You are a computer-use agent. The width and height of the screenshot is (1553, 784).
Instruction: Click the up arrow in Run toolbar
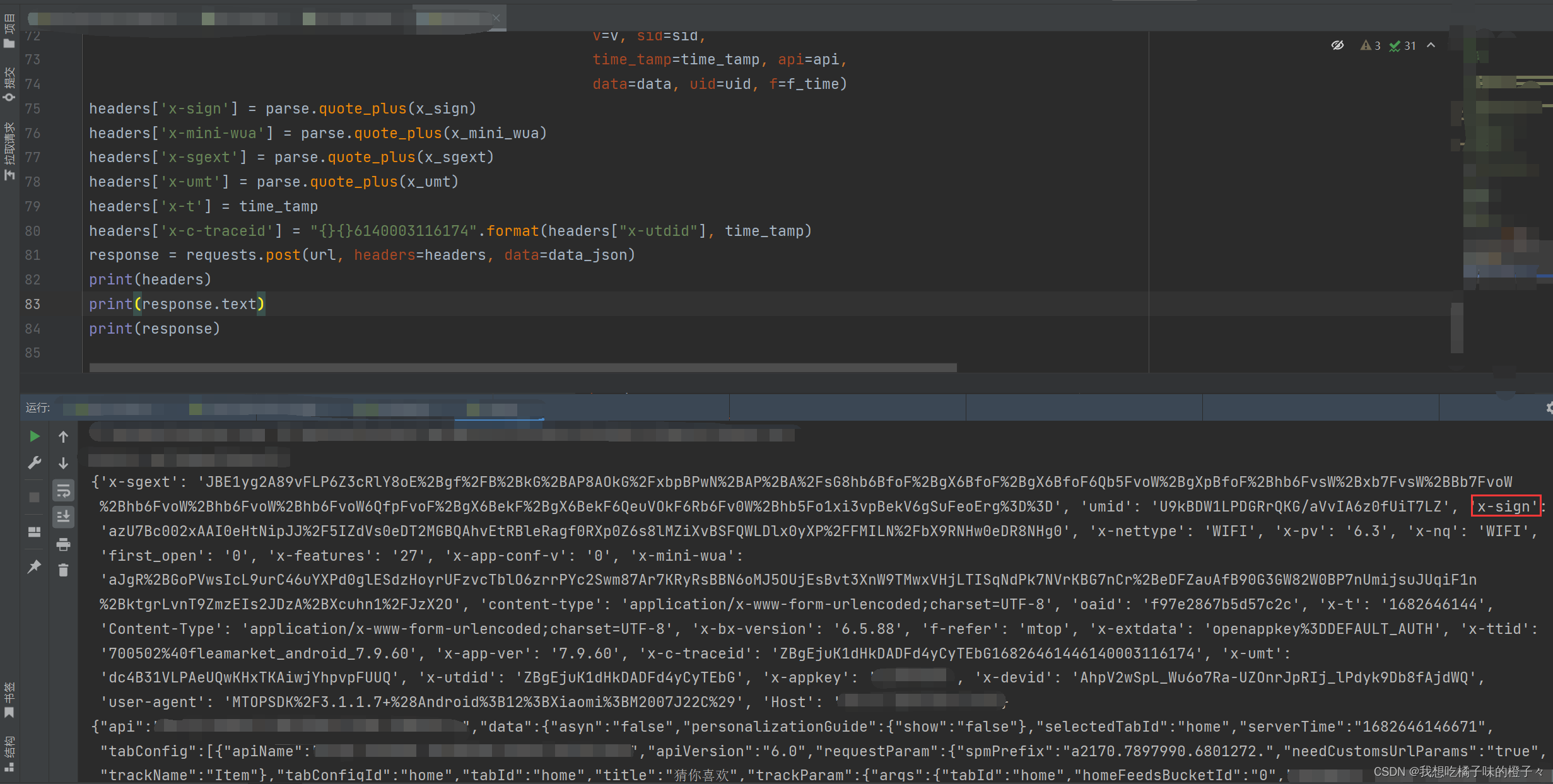(63, 436)
